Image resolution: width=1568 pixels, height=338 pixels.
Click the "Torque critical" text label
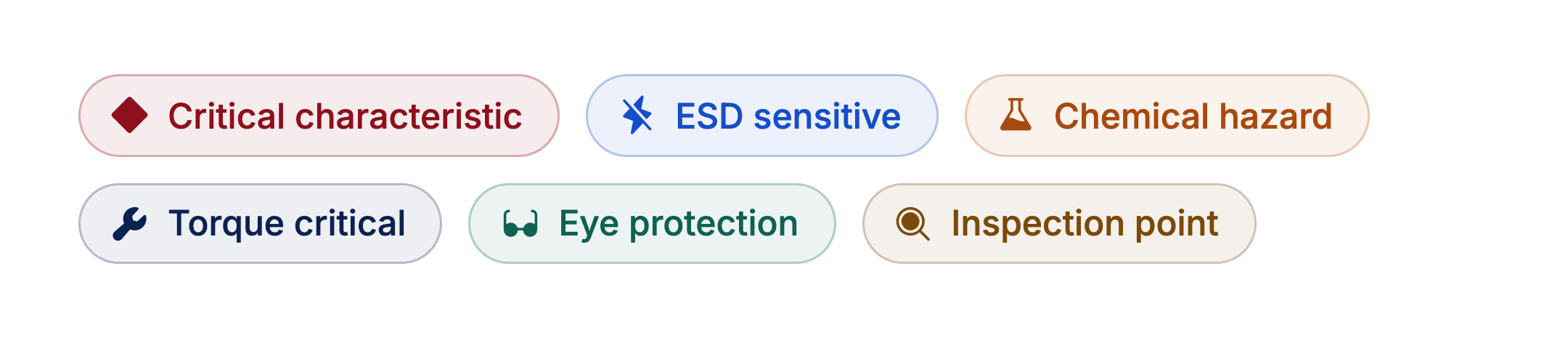click(x=287, y=223)
